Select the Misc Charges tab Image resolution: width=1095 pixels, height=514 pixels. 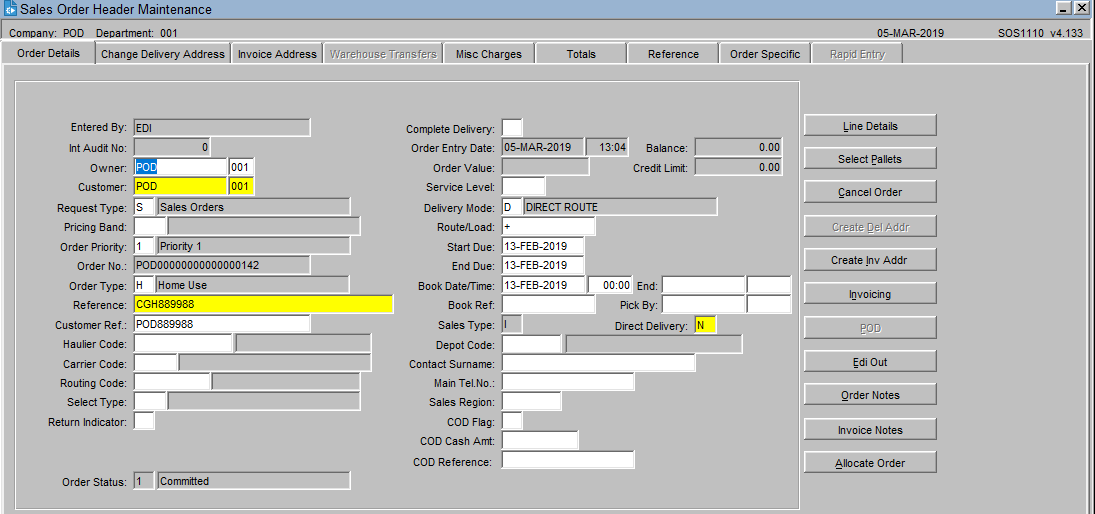(488, 54)
